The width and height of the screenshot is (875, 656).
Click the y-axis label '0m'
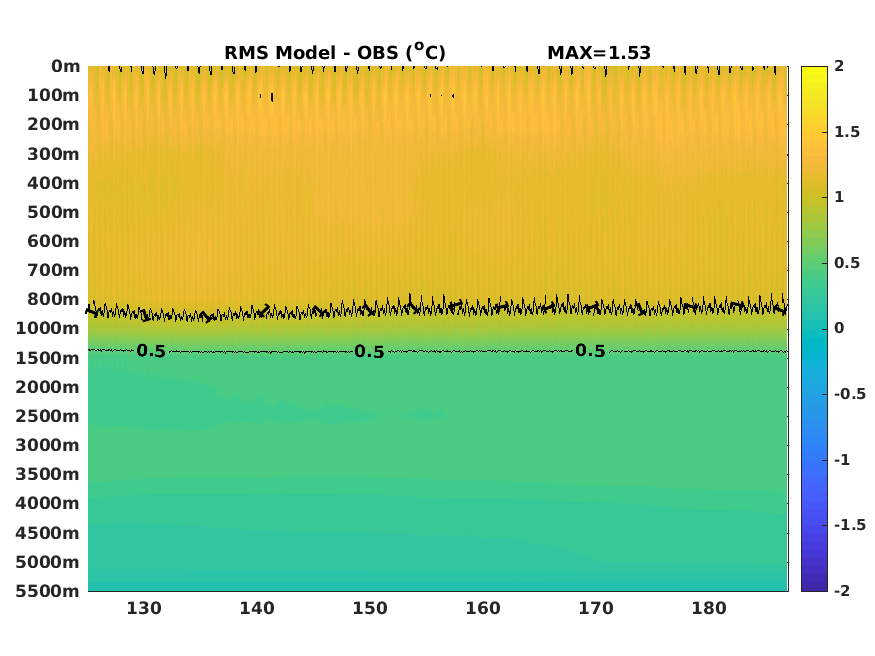[65, 66]
